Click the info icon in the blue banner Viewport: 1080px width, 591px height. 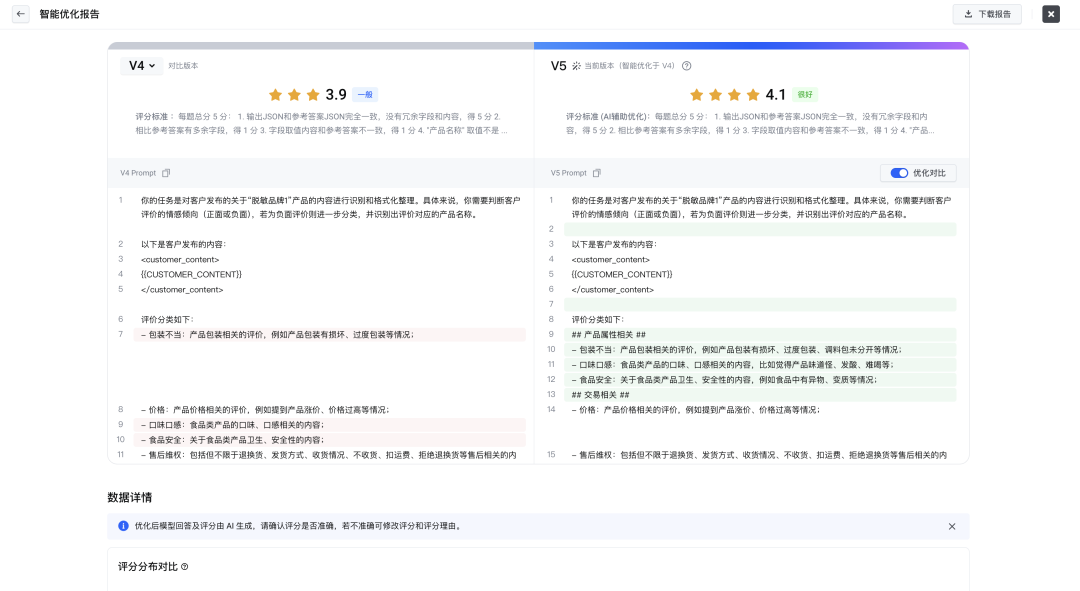click(x=123, y=526)
